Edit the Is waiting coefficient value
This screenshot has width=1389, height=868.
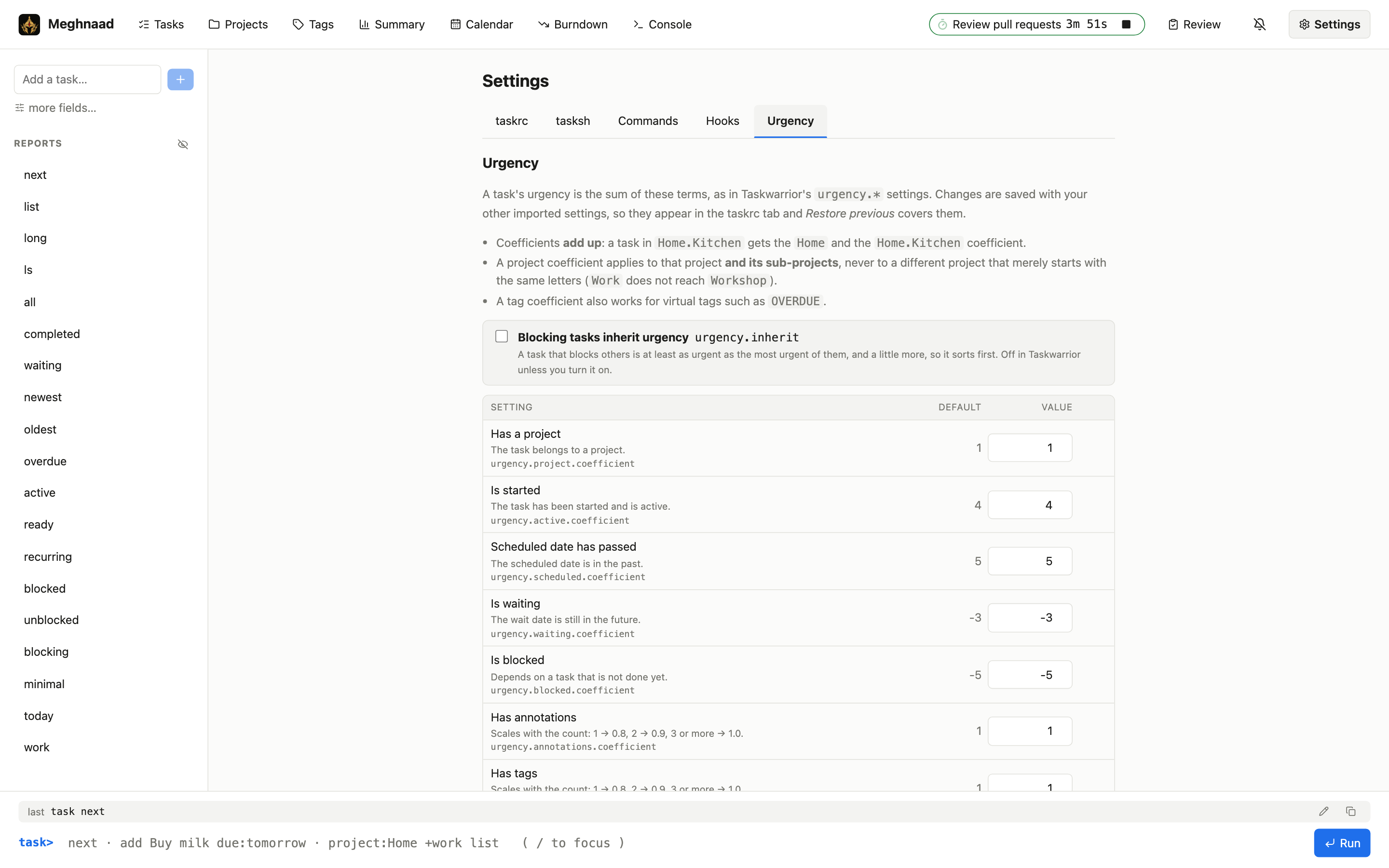click(1030, 618)
